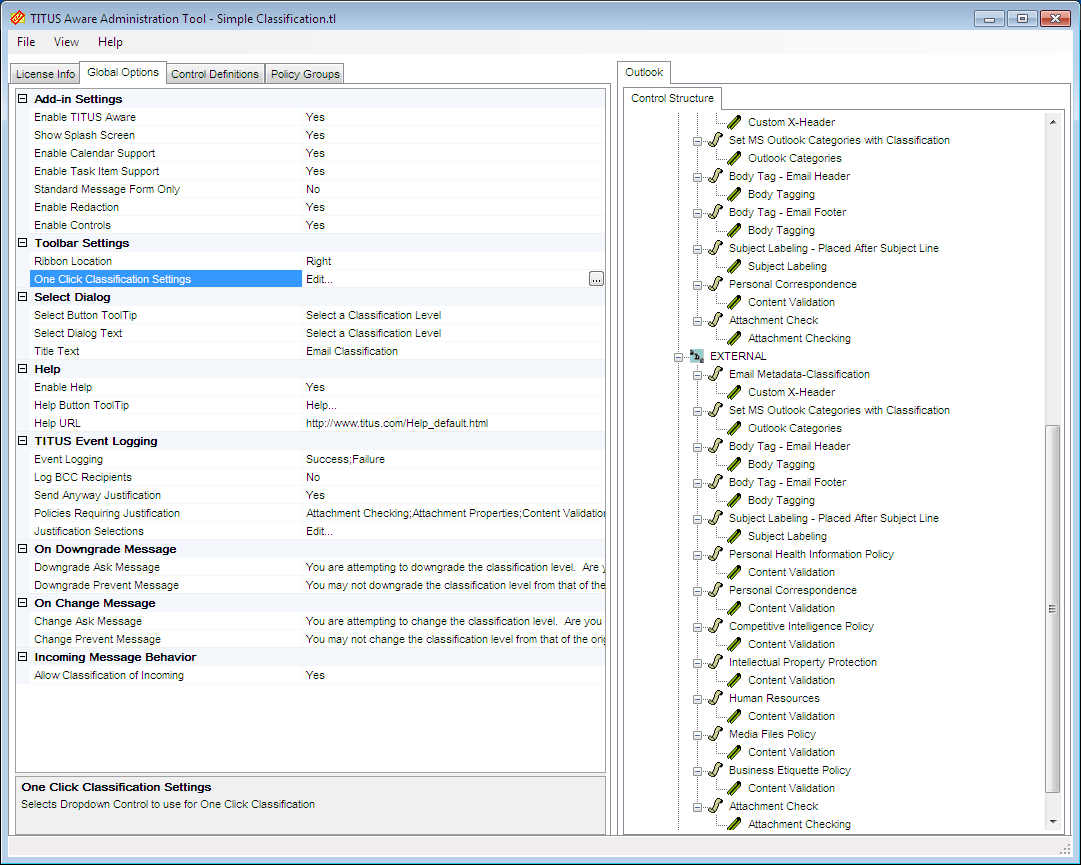1081x865 pixels.
Task: Click the Human Resources policy scroll icon
Action: [716, 698]
